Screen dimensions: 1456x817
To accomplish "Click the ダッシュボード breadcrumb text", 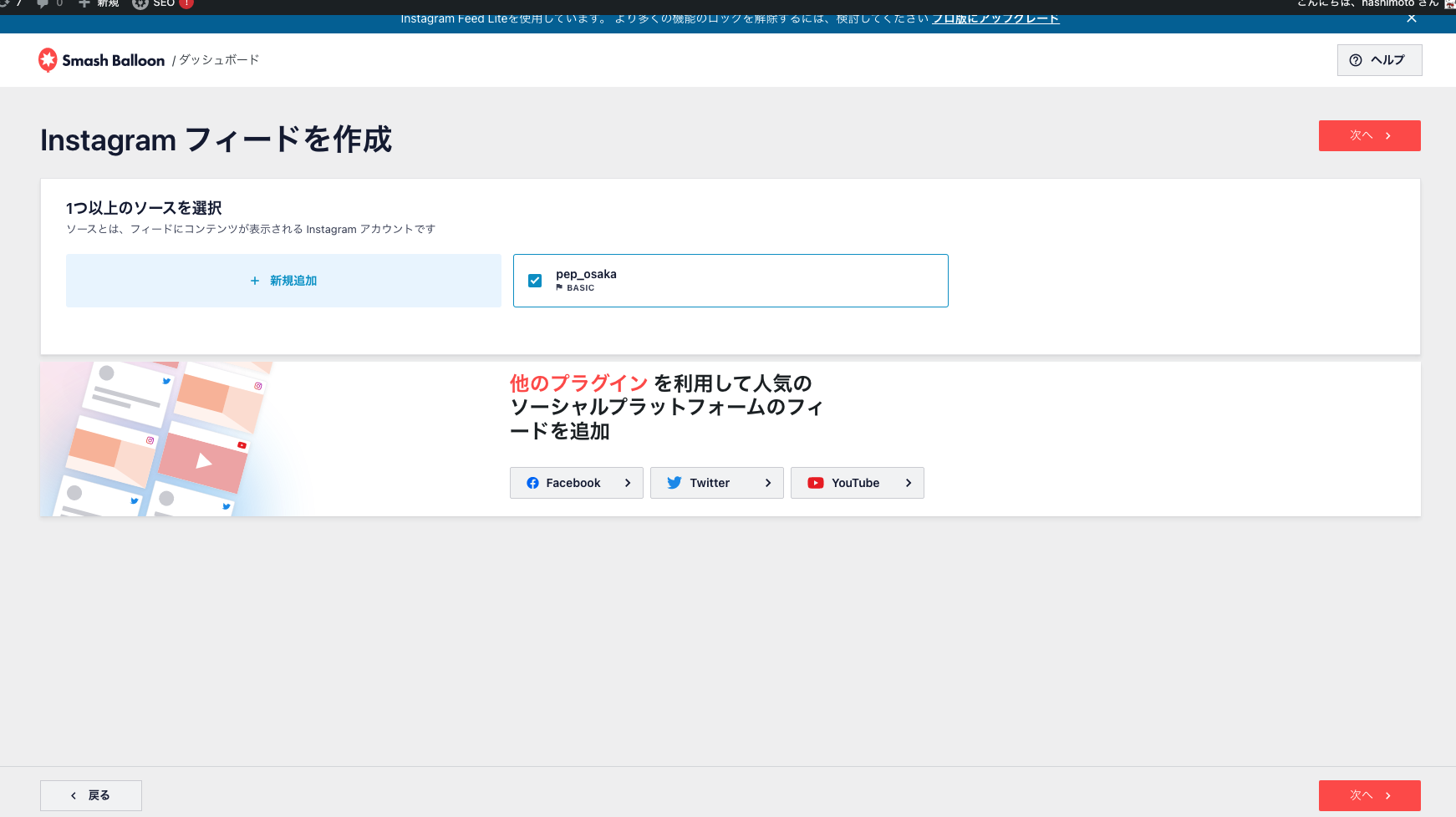I will click(x=219, y=60).
